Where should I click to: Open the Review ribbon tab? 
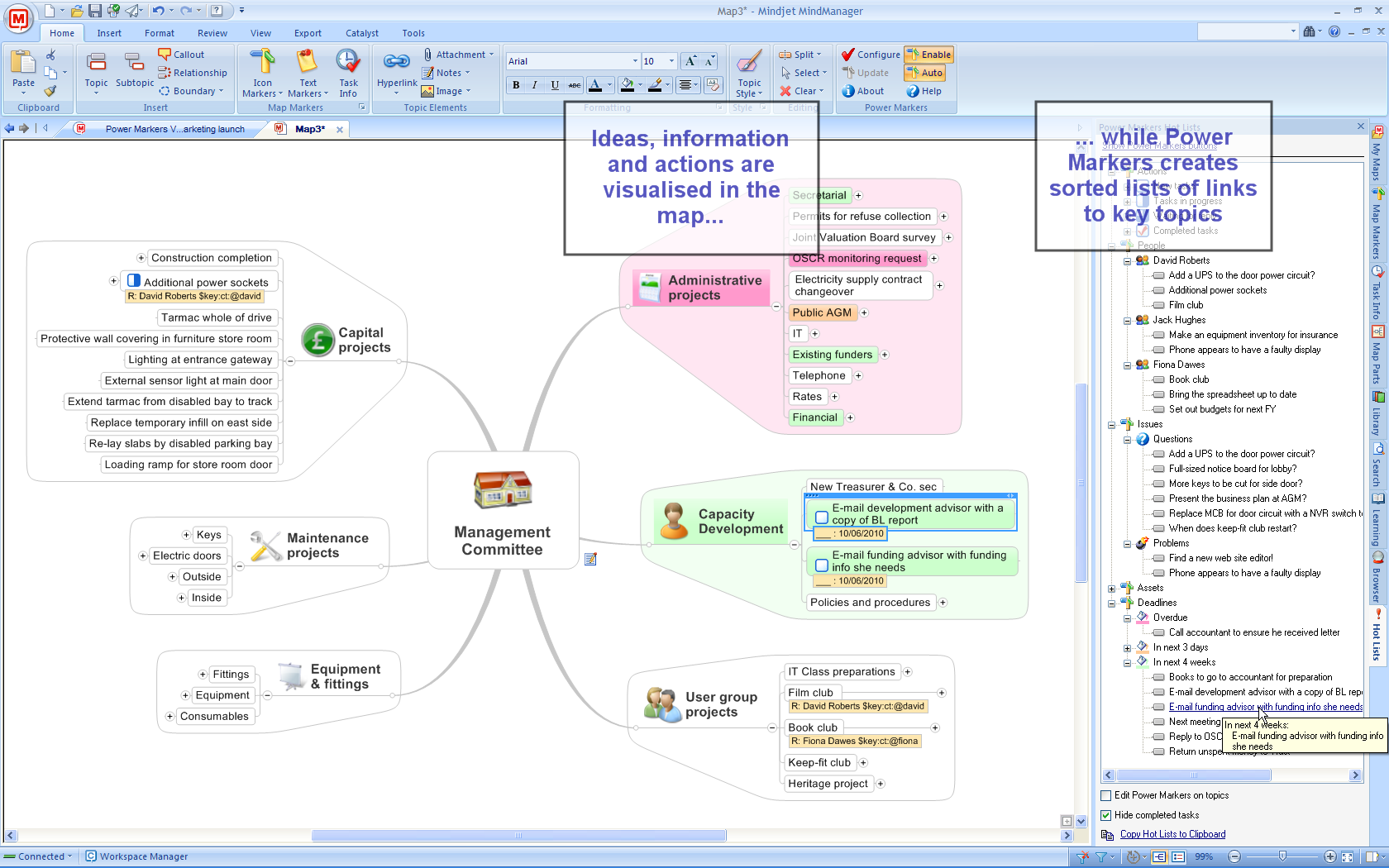(x=212, y=33)
